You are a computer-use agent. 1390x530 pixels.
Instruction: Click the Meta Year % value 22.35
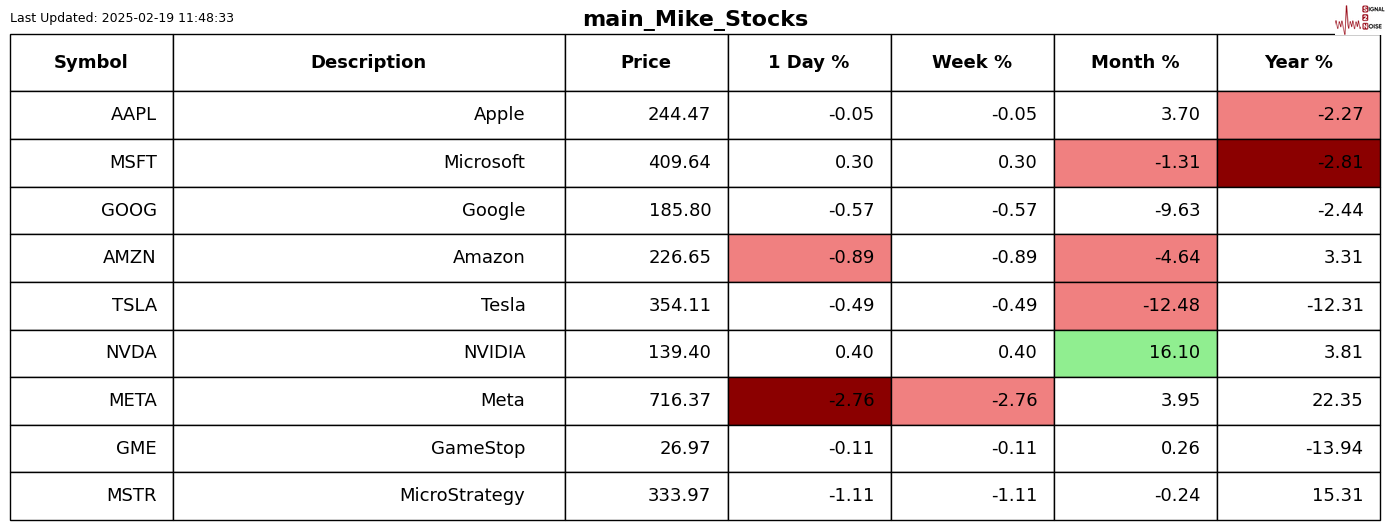coord(1337,401)
